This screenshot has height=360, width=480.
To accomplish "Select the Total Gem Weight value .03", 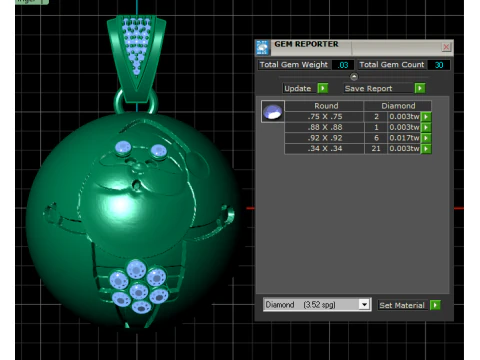I will 343,65.
